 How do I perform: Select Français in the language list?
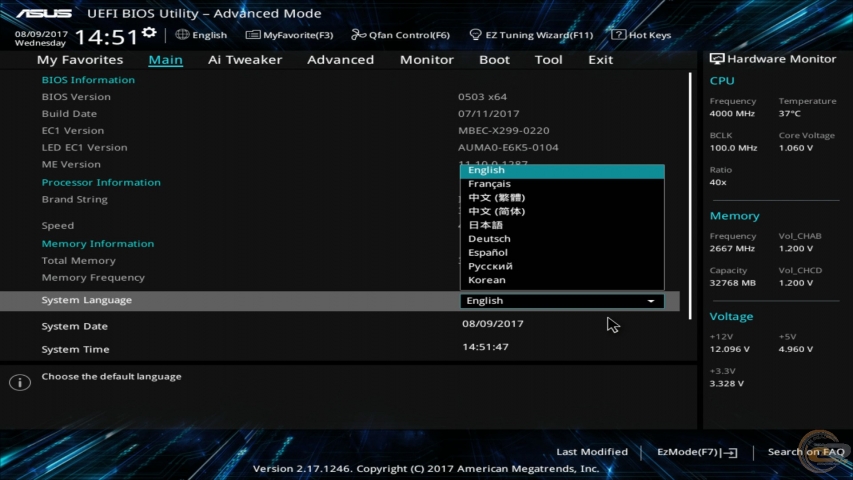pyautogui.click(x=562, y=184)
